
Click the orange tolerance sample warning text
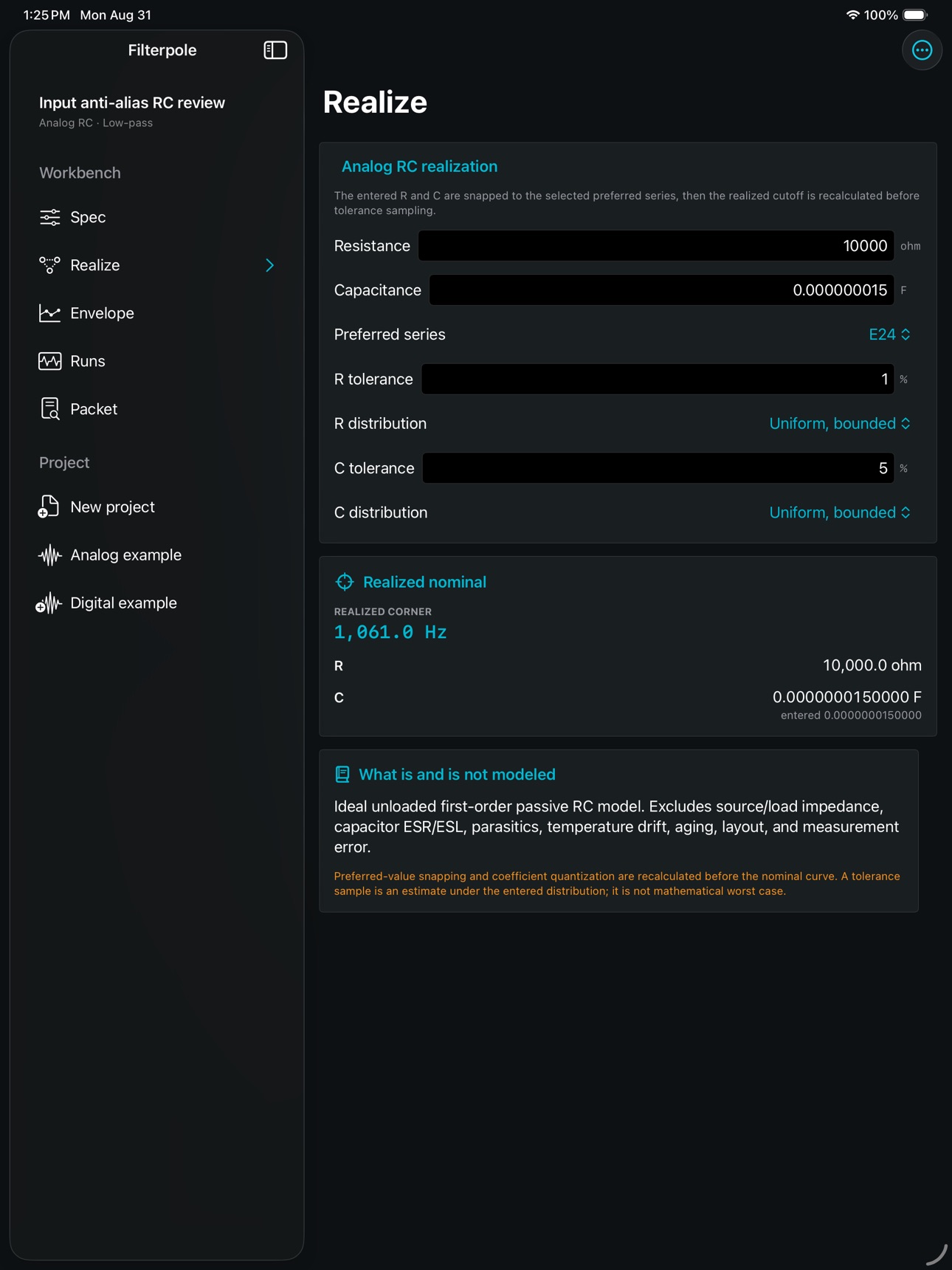[x=617, y=884]
